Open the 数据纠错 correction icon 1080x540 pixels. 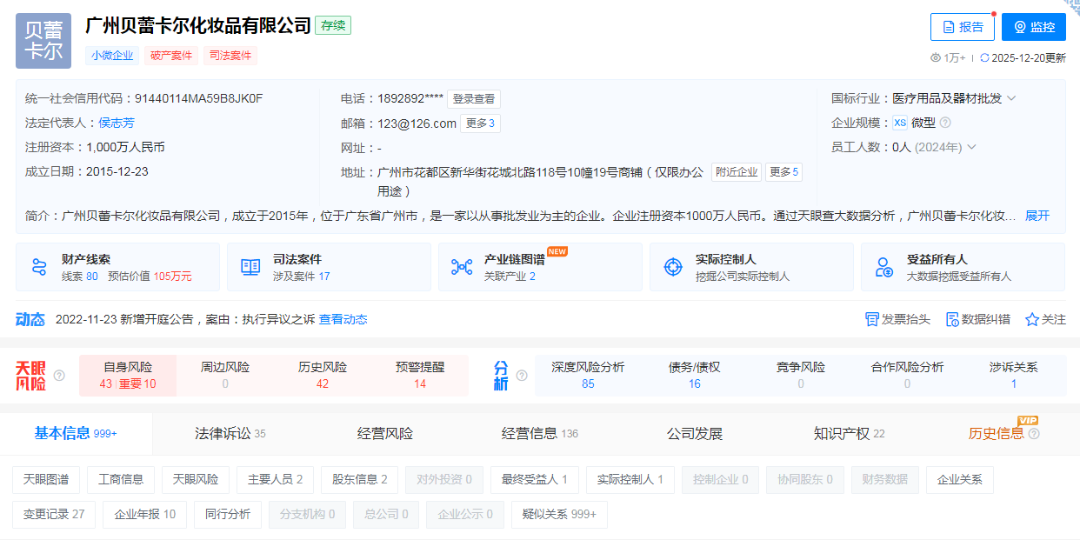(x=952, y=319)
